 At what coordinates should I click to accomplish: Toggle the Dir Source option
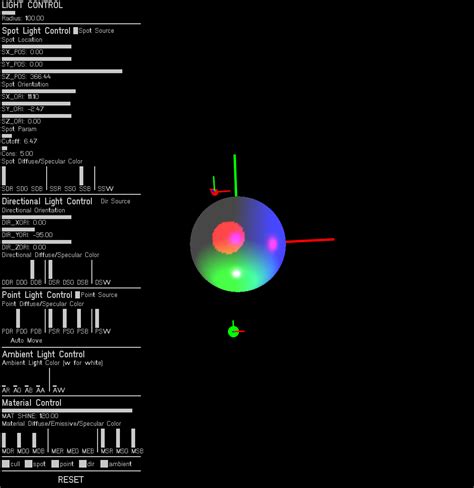tap(115, 201)
